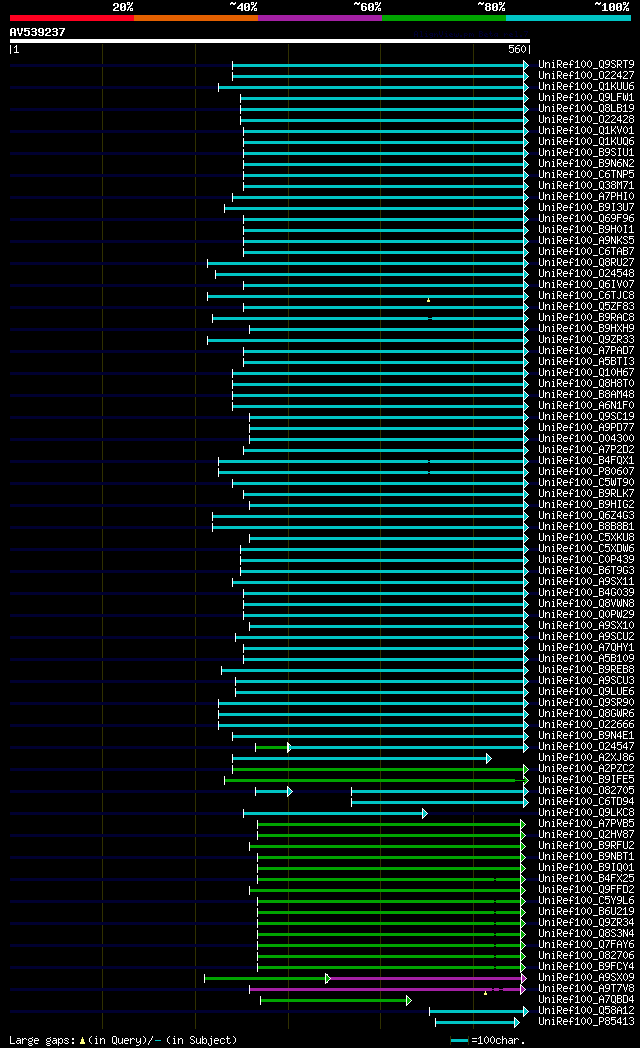This screenshot has width=640, height=1048.
Task: Click the purple ~60% identity legend segment
Action: pyautogui.click(x=319, y=18)
